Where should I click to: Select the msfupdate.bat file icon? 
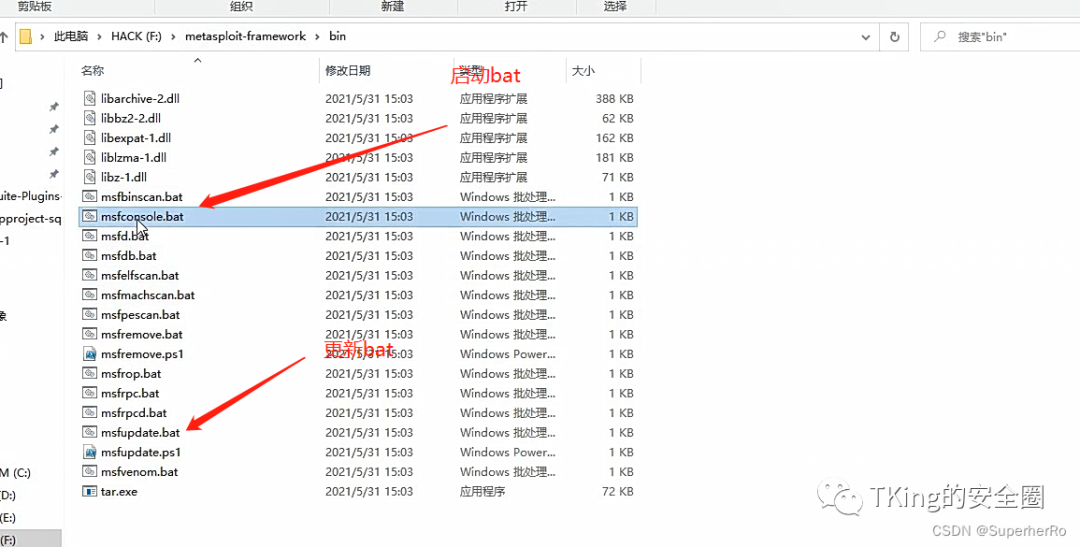(x=90, y=433)
